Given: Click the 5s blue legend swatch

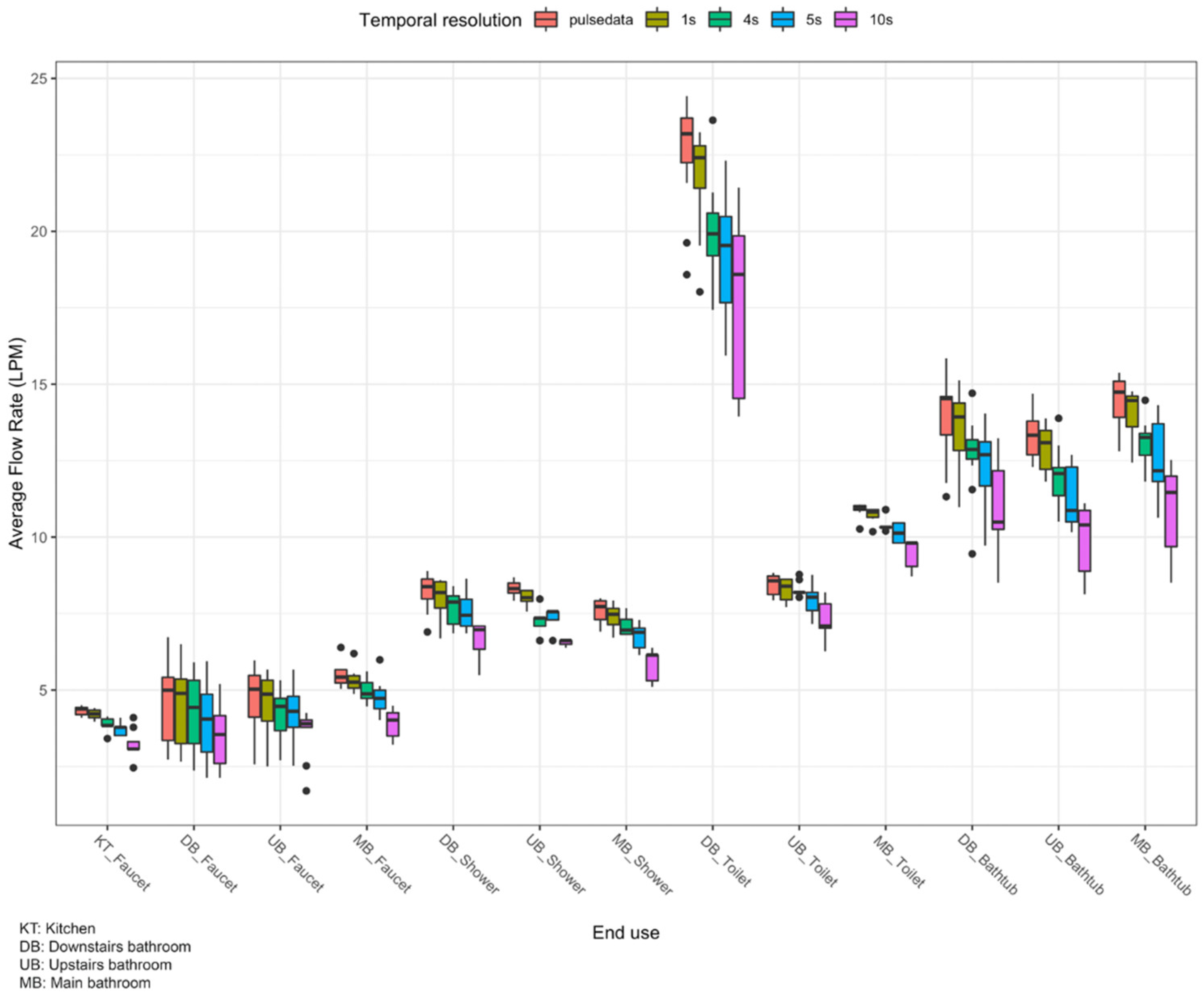Looking at the screenshot, I should tap(782, 19).
